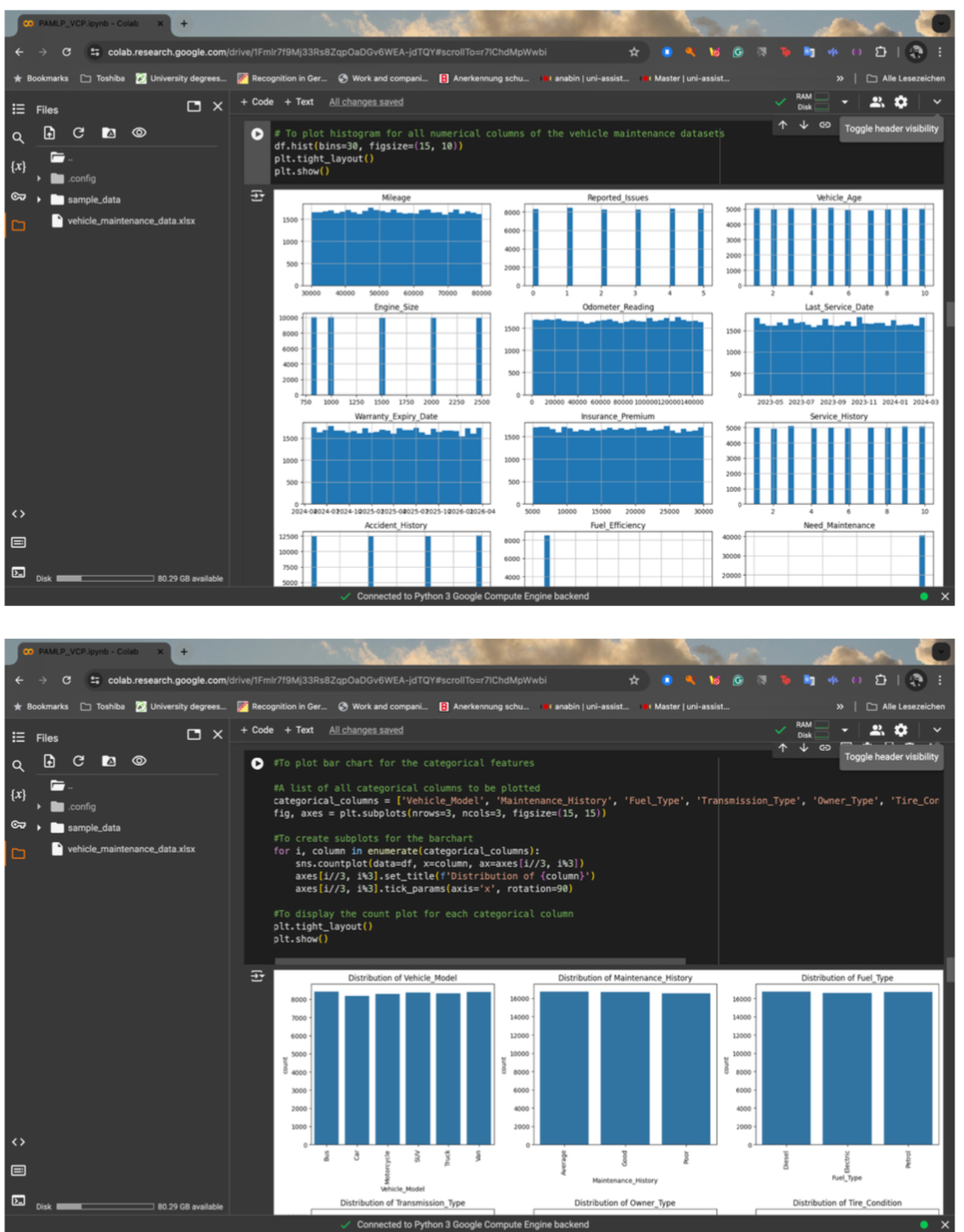Click All changes saved link in upper window
This screenshot has height=1232, width=964.
pyautogui.click(x=366, y=102)
